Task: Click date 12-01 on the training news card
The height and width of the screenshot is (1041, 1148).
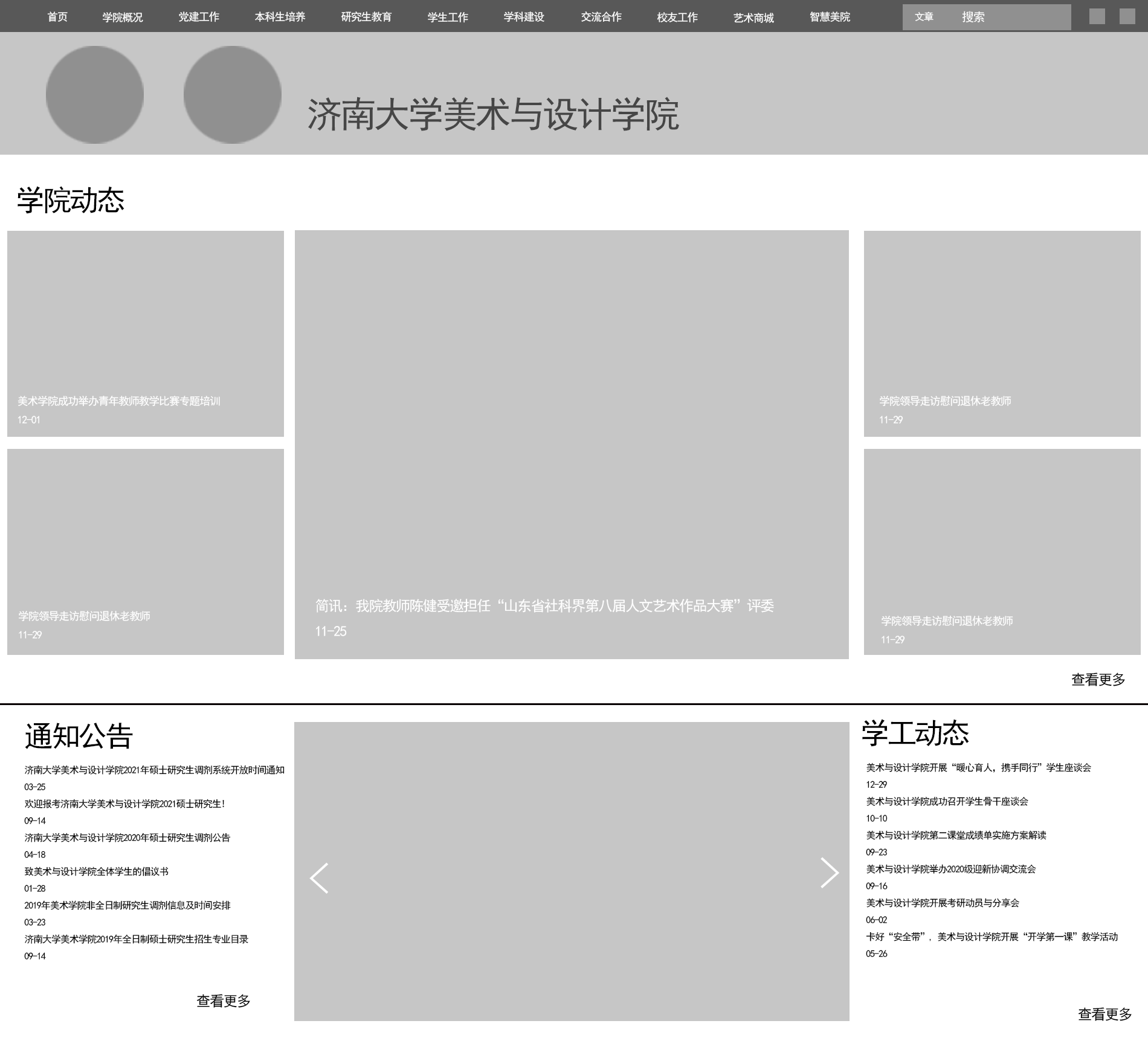Action: (x=28, y=420)
